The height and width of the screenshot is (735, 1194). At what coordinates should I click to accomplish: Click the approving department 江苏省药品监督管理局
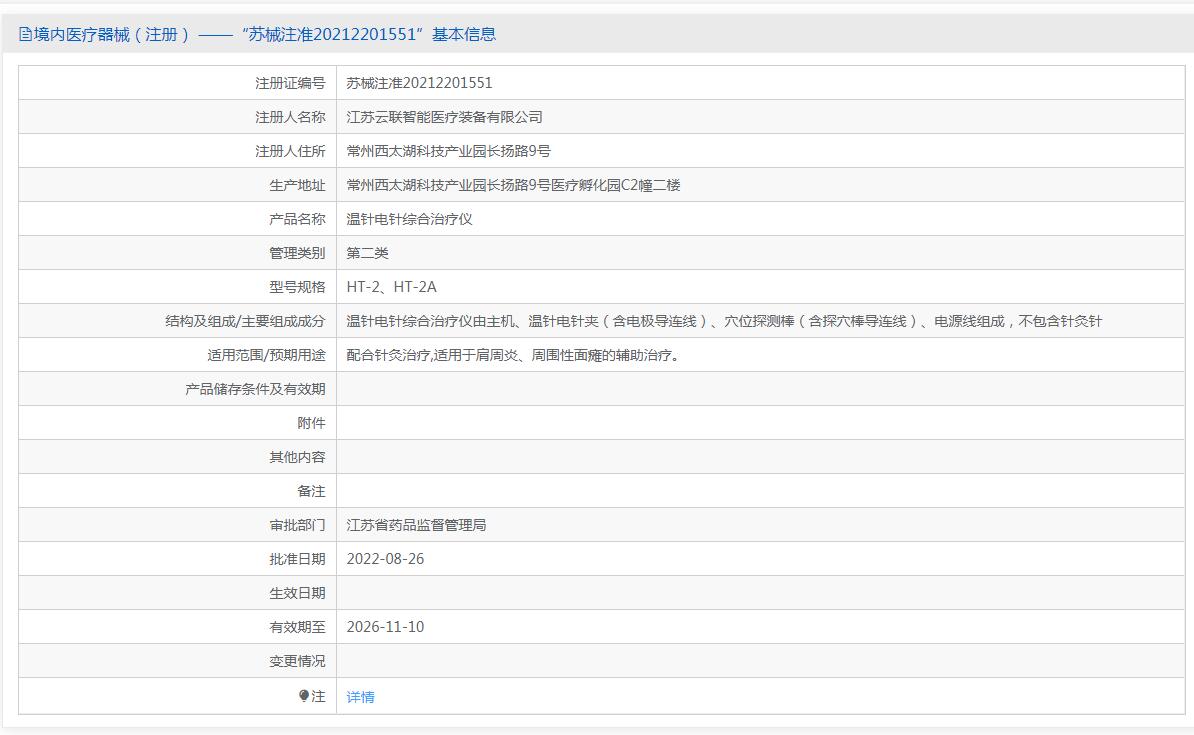416,525
